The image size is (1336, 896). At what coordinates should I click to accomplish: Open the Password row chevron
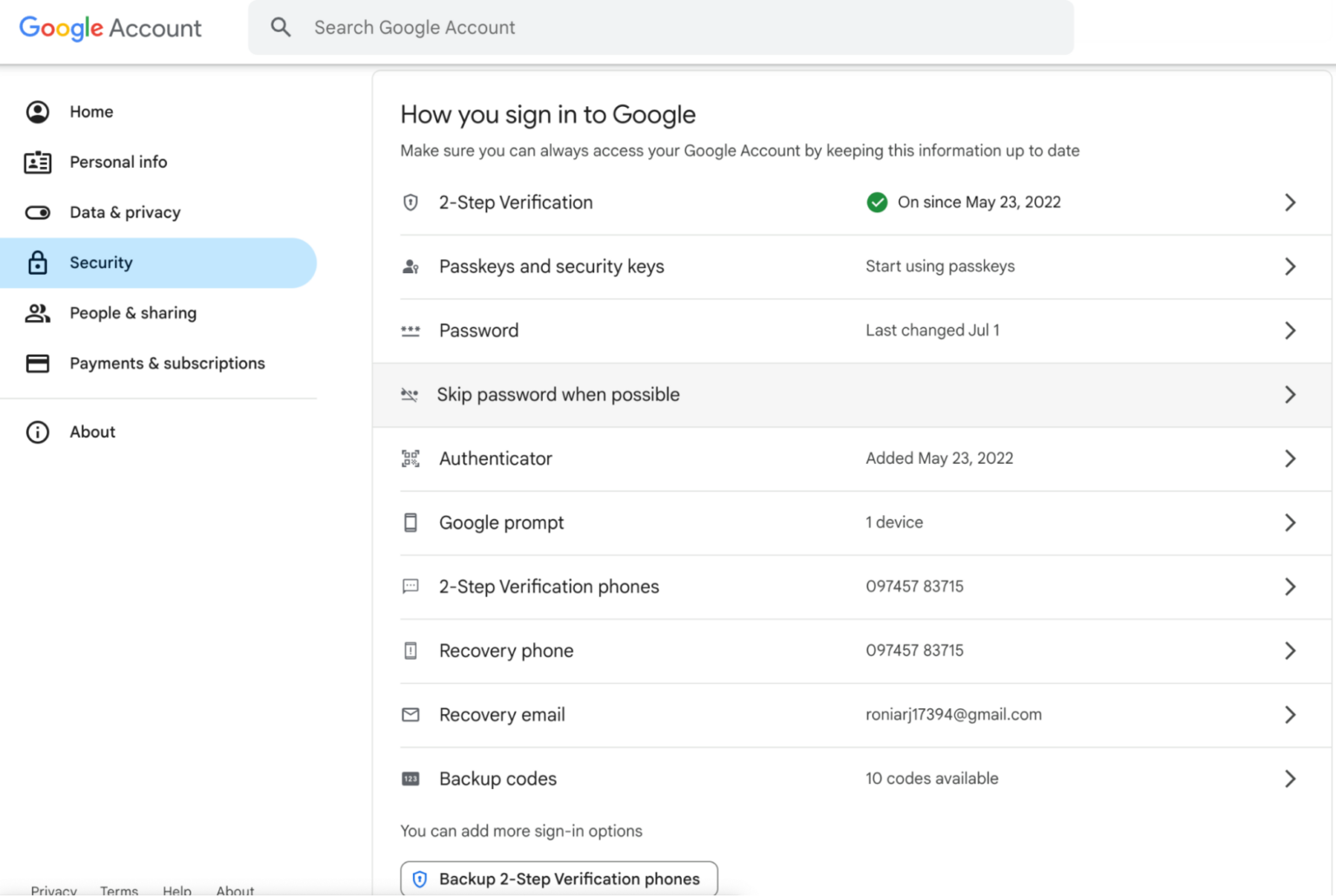coord(1290,331)
